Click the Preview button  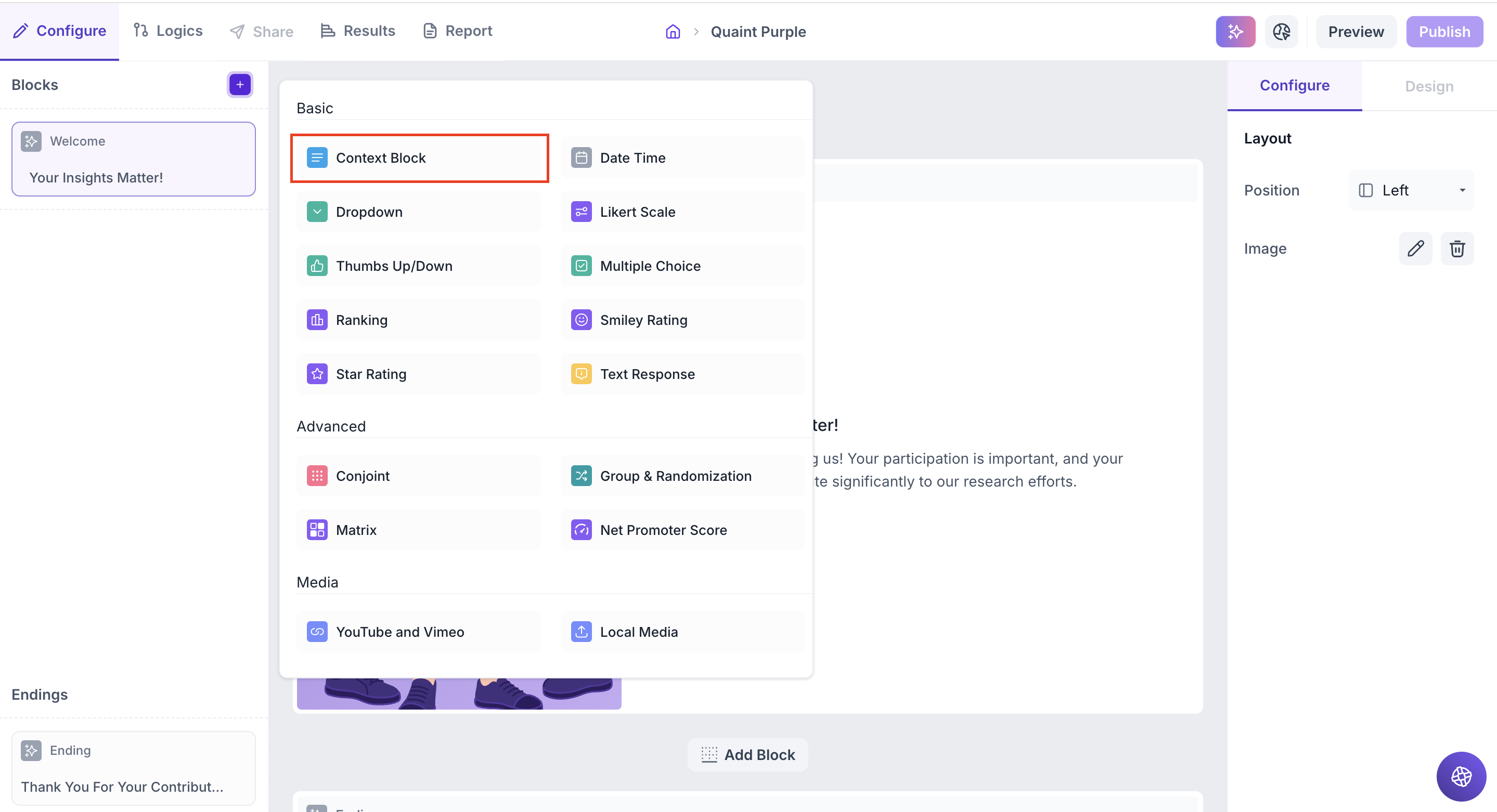coord(1355,31)
